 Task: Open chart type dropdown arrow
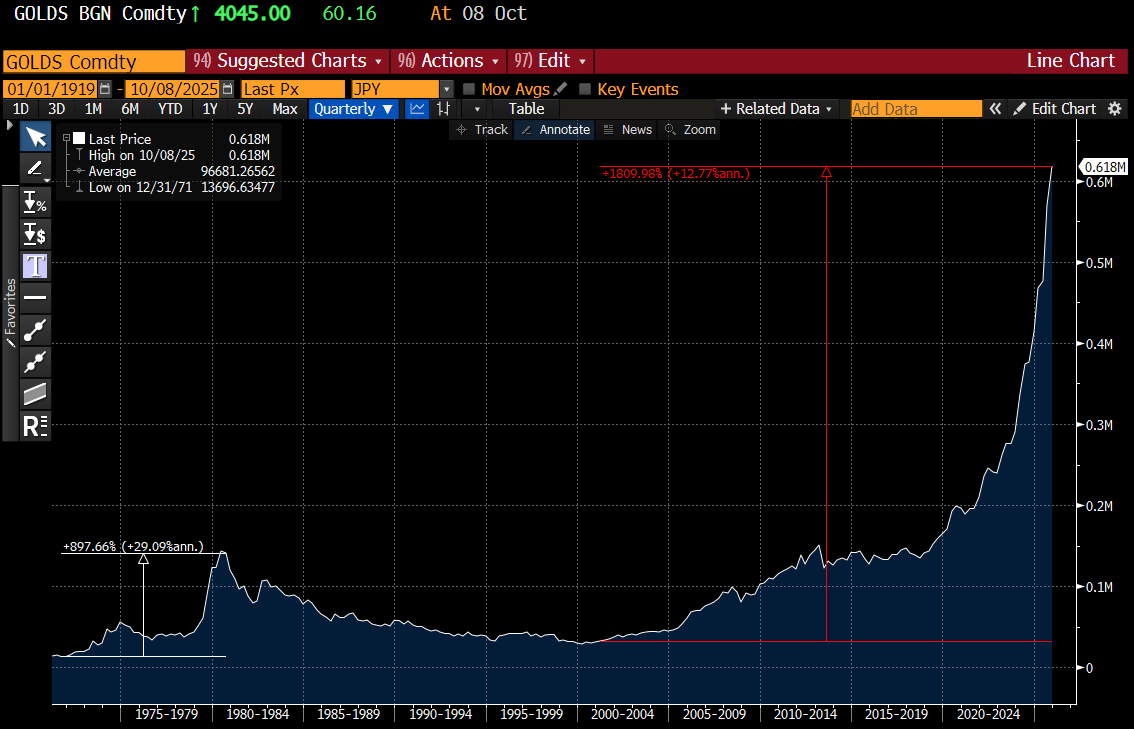click(477, 108)
